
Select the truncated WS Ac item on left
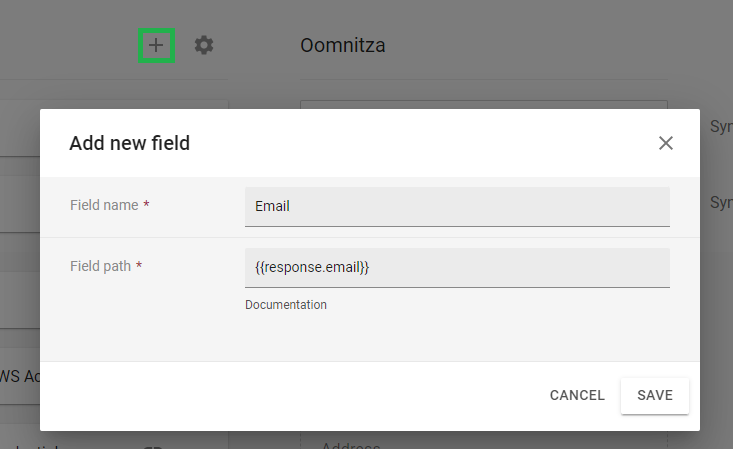[20, 377]
